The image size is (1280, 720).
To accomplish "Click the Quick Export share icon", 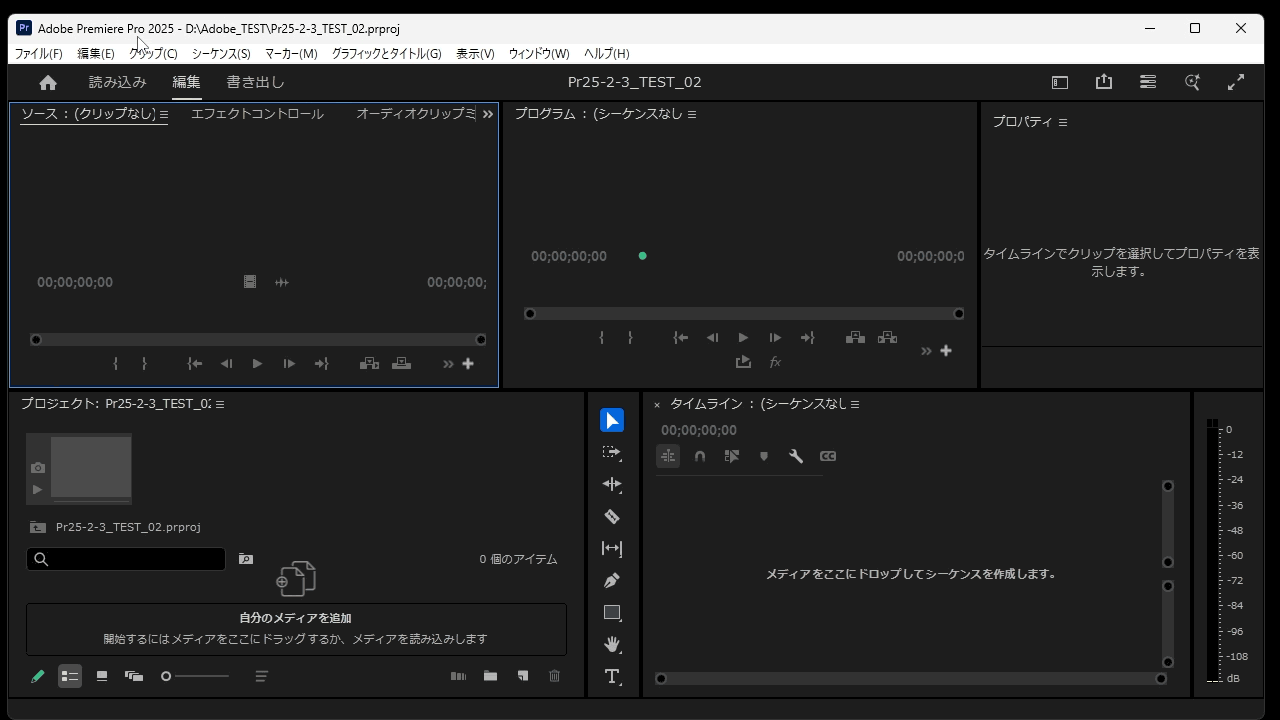I will tap(1104, 82).
